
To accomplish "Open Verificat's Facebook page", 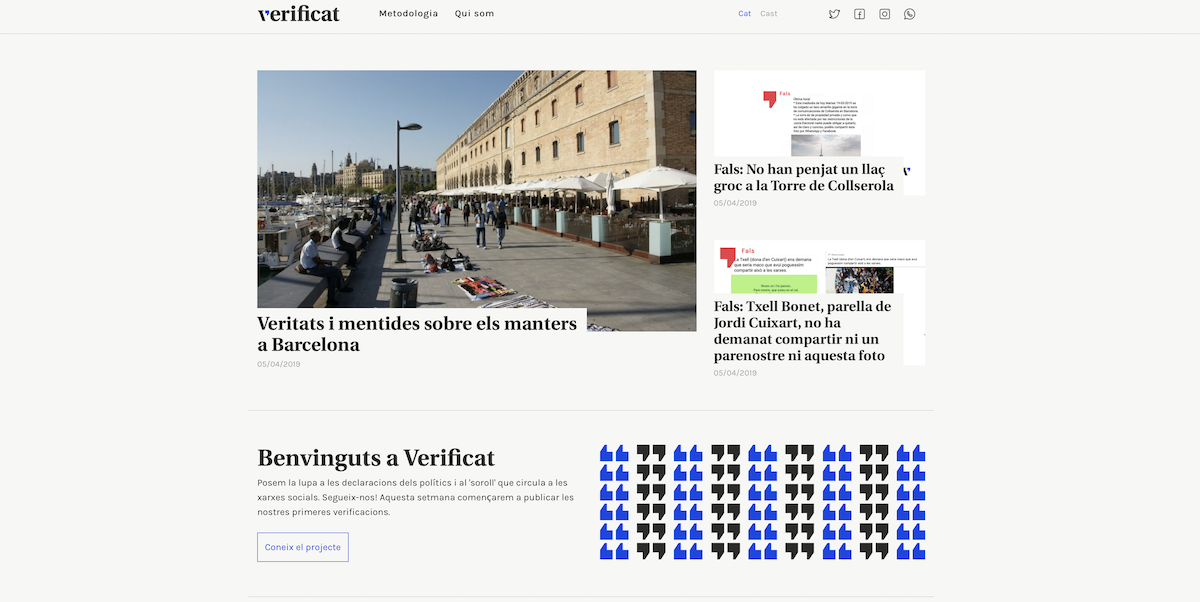I will point(859,14).
